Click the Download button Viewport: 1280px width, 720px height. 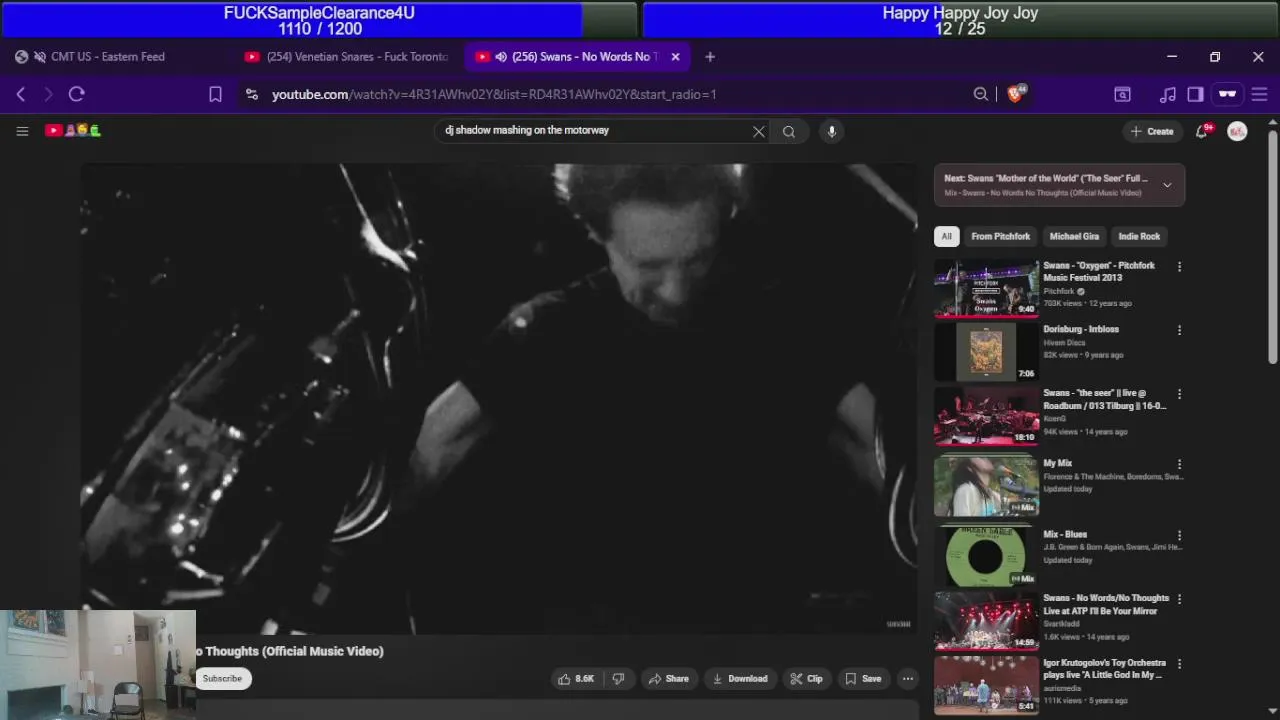(x=739, y=679)
